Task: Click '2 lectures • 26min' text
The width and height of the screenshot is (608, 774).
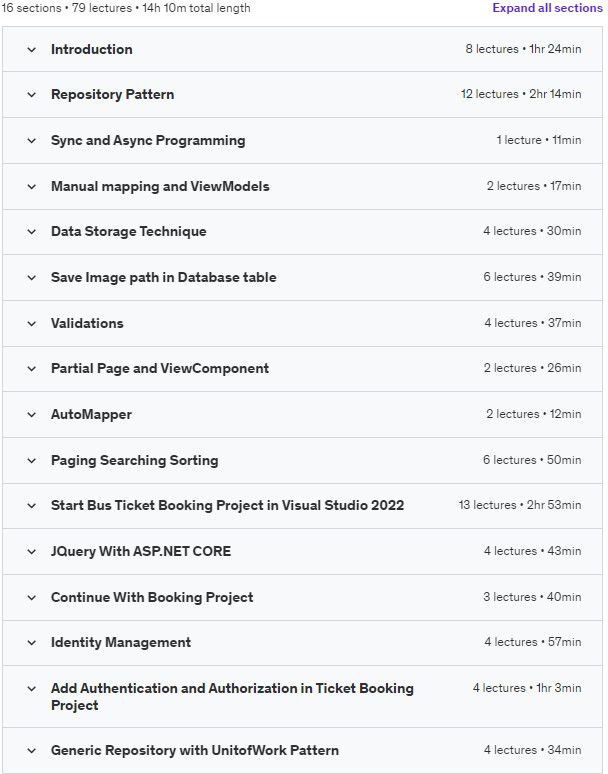Action: click(x=532, y=368)
